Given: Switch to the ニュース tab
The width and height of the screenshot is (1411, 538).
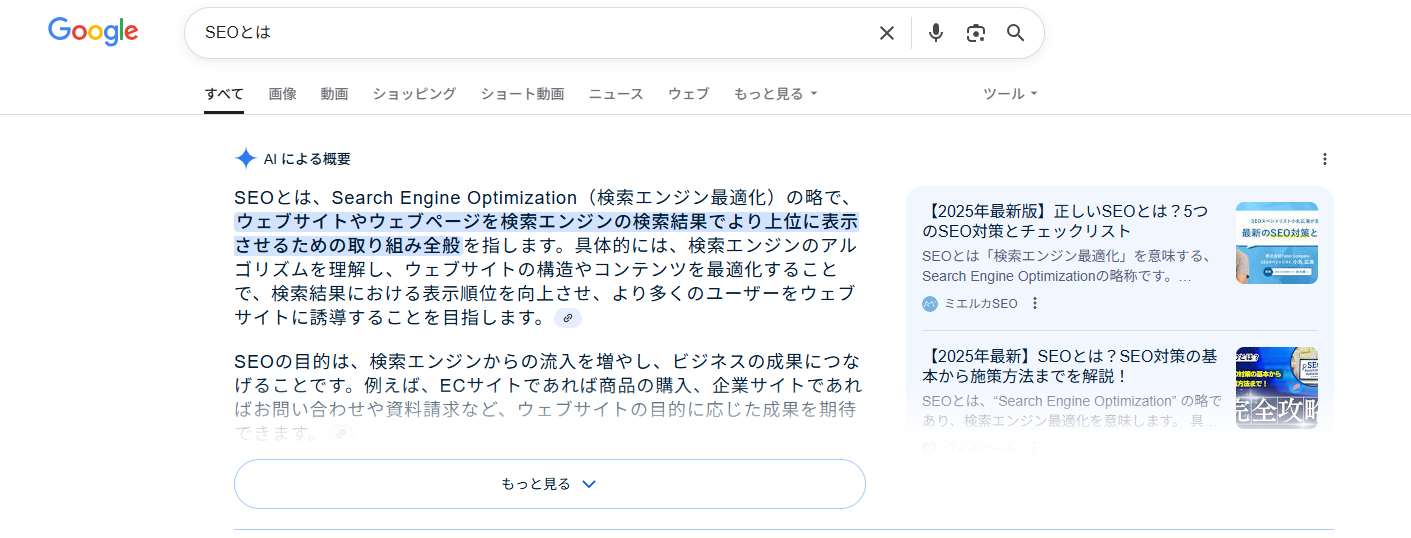Looking at the screenshot, I should (x=616, y=94).
